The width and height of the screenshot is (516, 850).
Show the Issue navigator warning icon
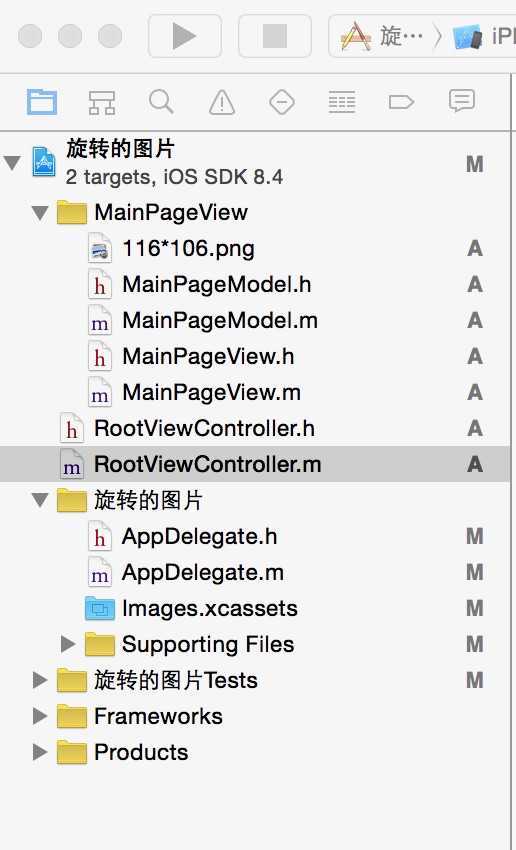[x=222, y=102]
